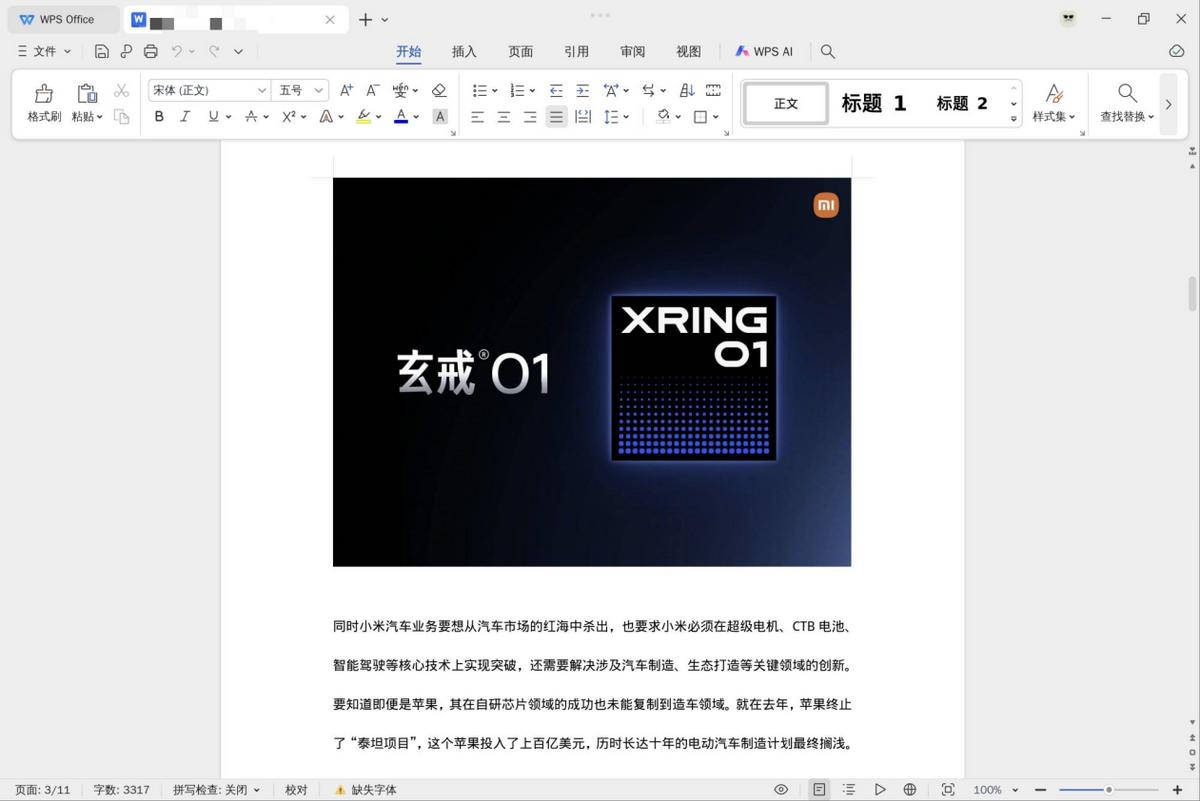Click the 缺失字体 (missing fonts) warning
This screenshot has width=1200, height=801.
tap(366, 789)
